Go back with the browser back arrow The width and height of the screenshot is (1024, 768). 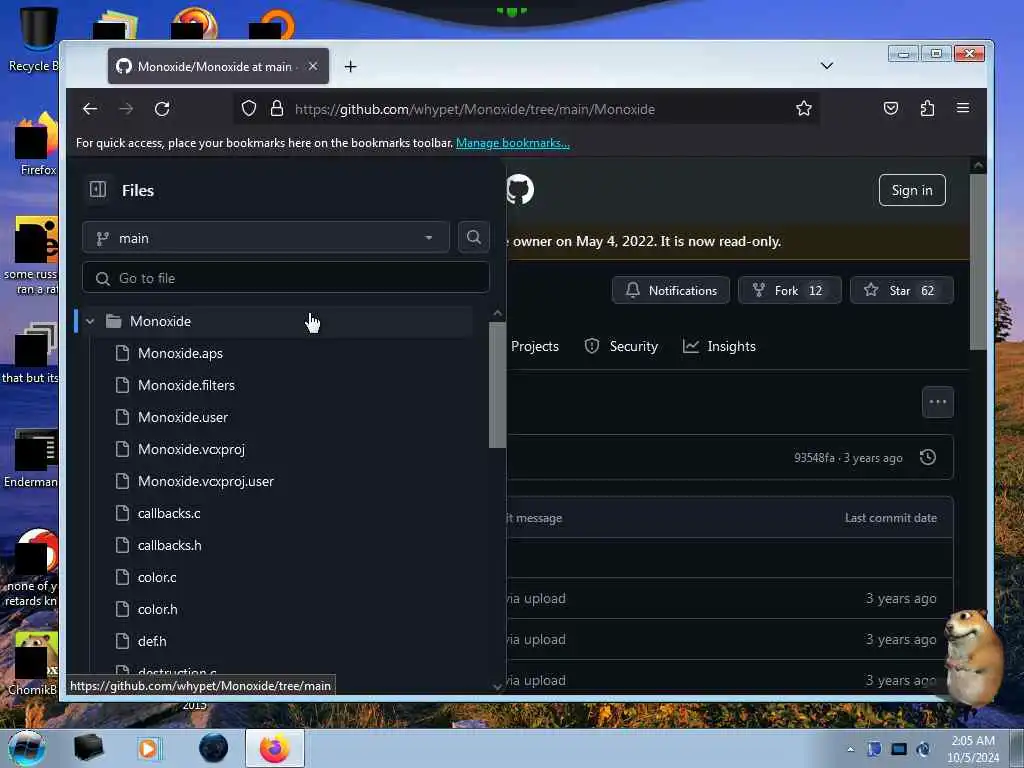click(x=90, y=109)
